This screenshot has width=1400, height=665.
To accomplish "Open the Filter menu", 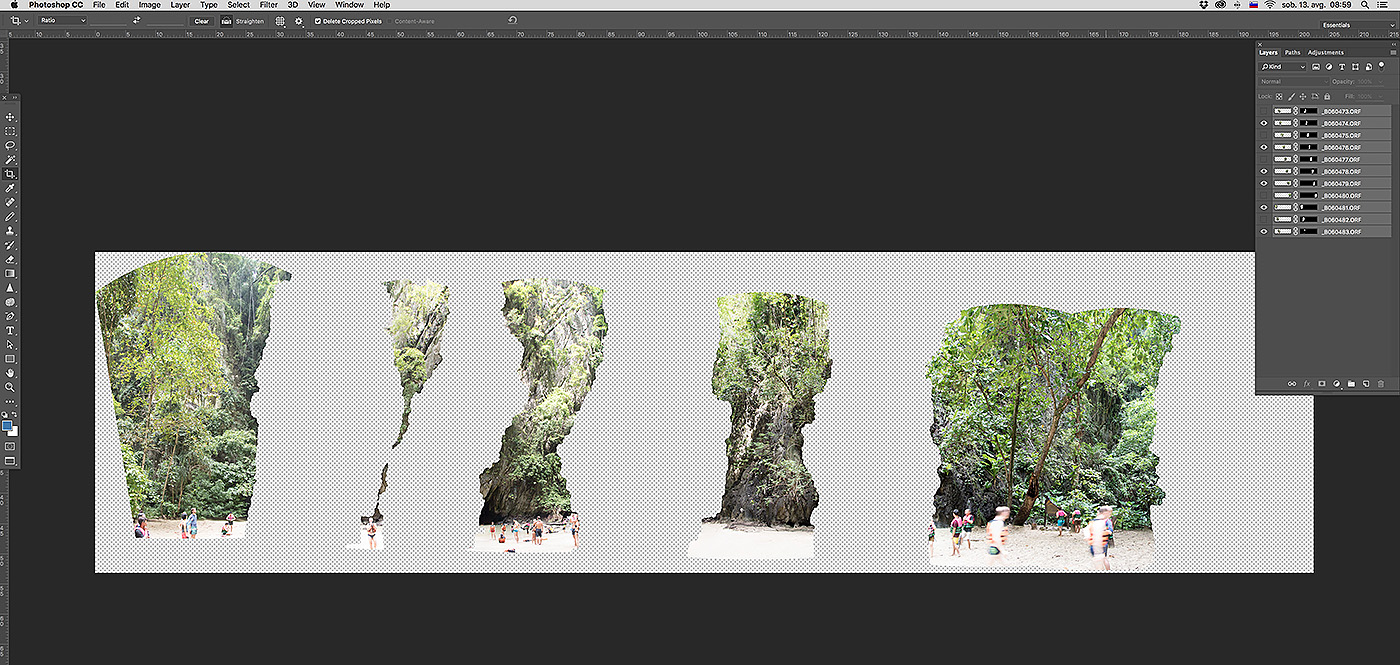I will (268, 5).
